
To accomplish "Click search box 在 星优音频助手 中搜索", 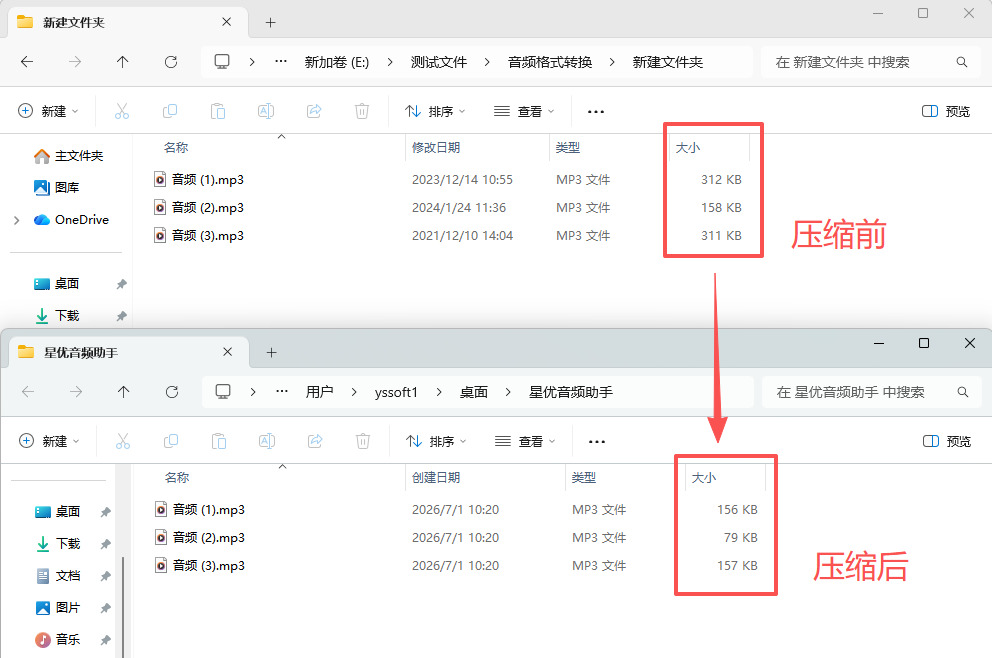I will click(872, 392).
